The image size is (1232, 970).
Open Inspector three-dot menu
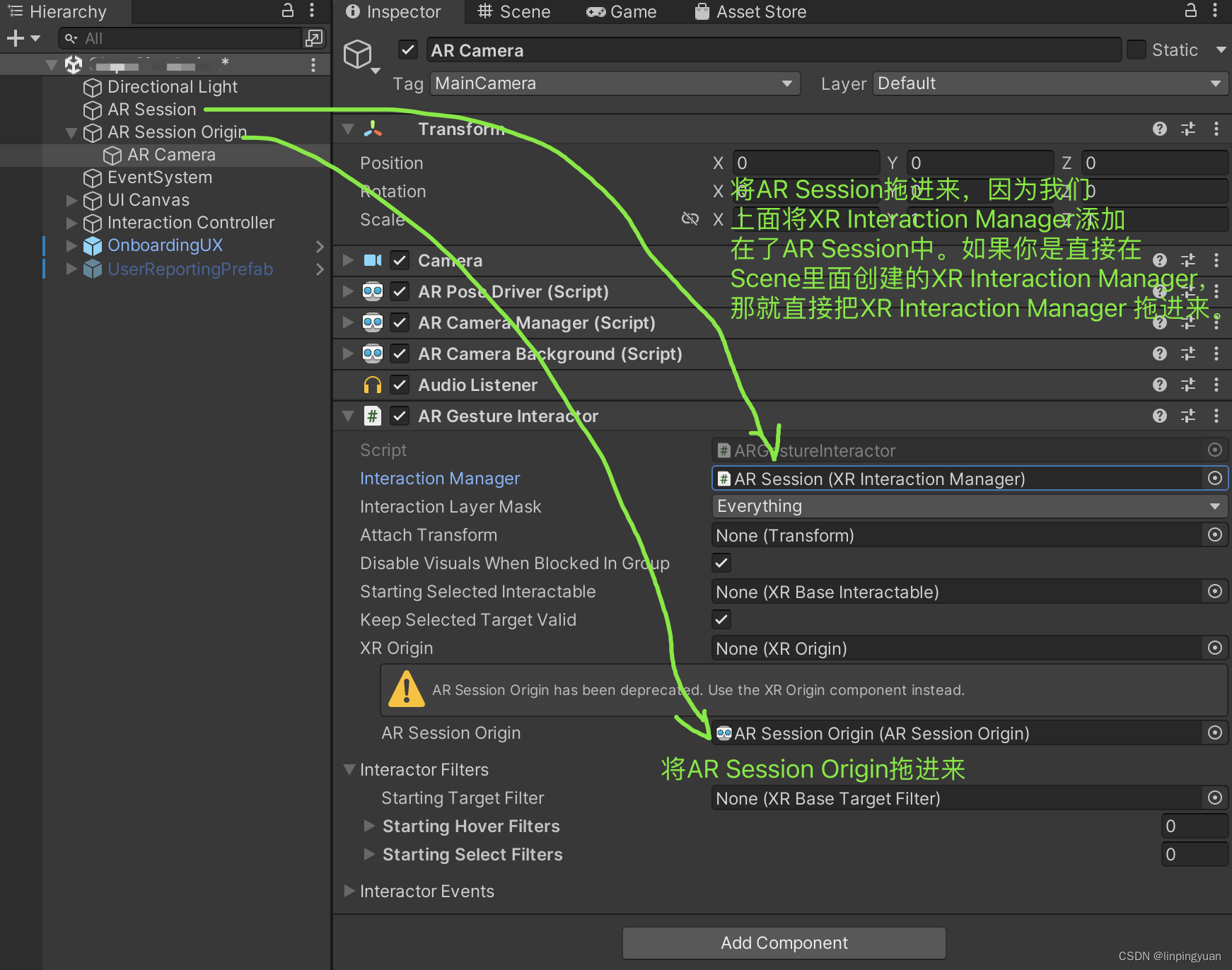(x=1215, y=10)
